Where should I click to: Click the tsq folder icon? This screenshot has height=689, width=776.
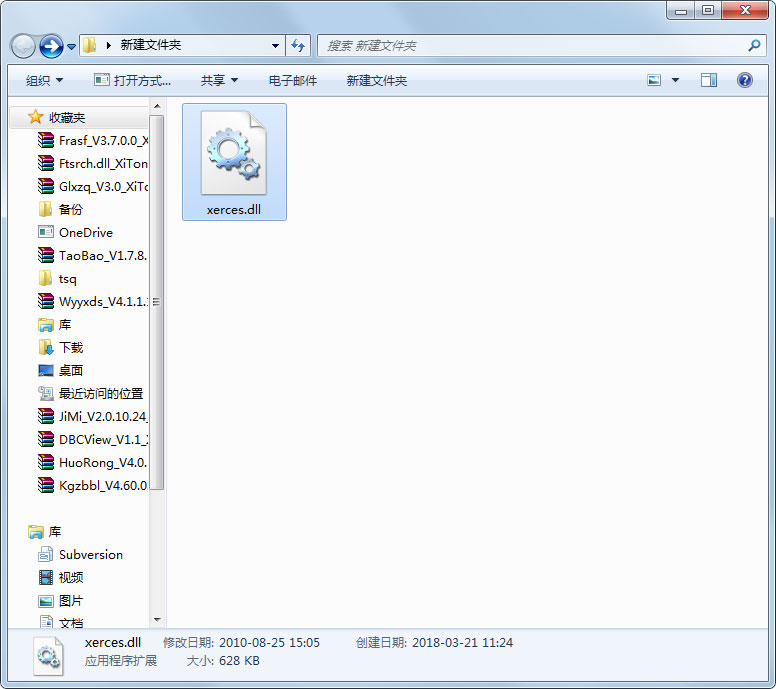pyautogui.click(x=46, y=278)
